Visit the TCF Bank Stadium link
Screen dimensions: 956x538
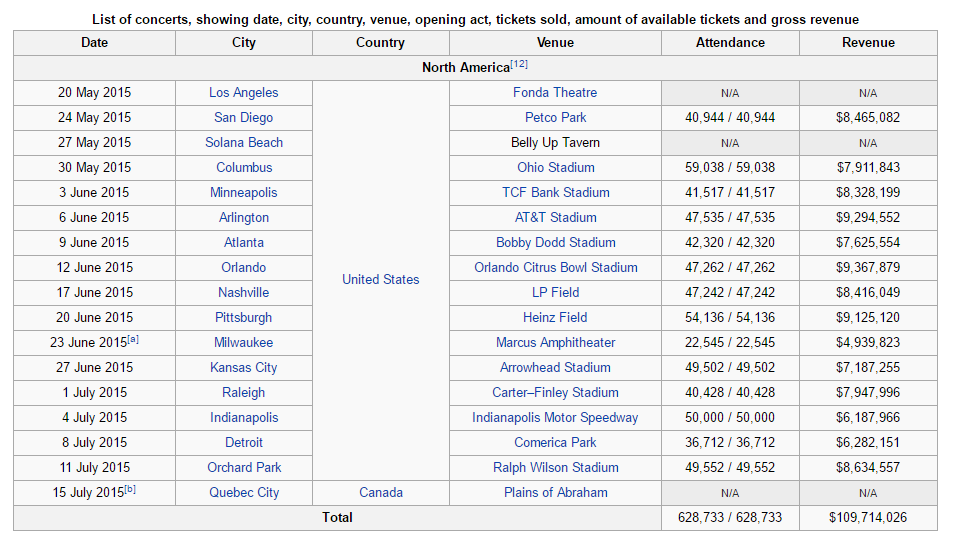coord(555,193)
